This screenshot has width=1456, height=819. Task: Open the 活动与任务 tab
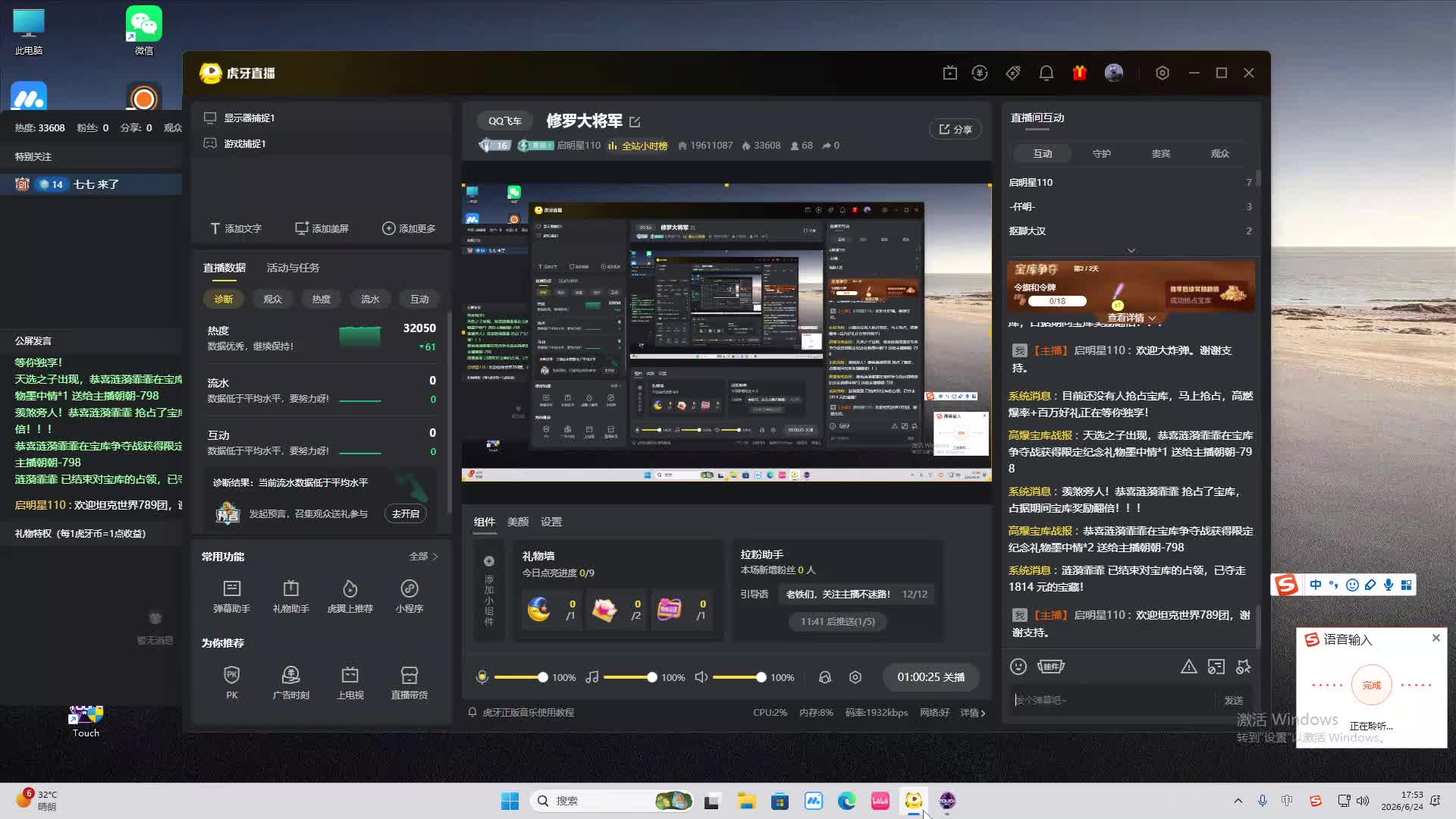coord(293,268)
